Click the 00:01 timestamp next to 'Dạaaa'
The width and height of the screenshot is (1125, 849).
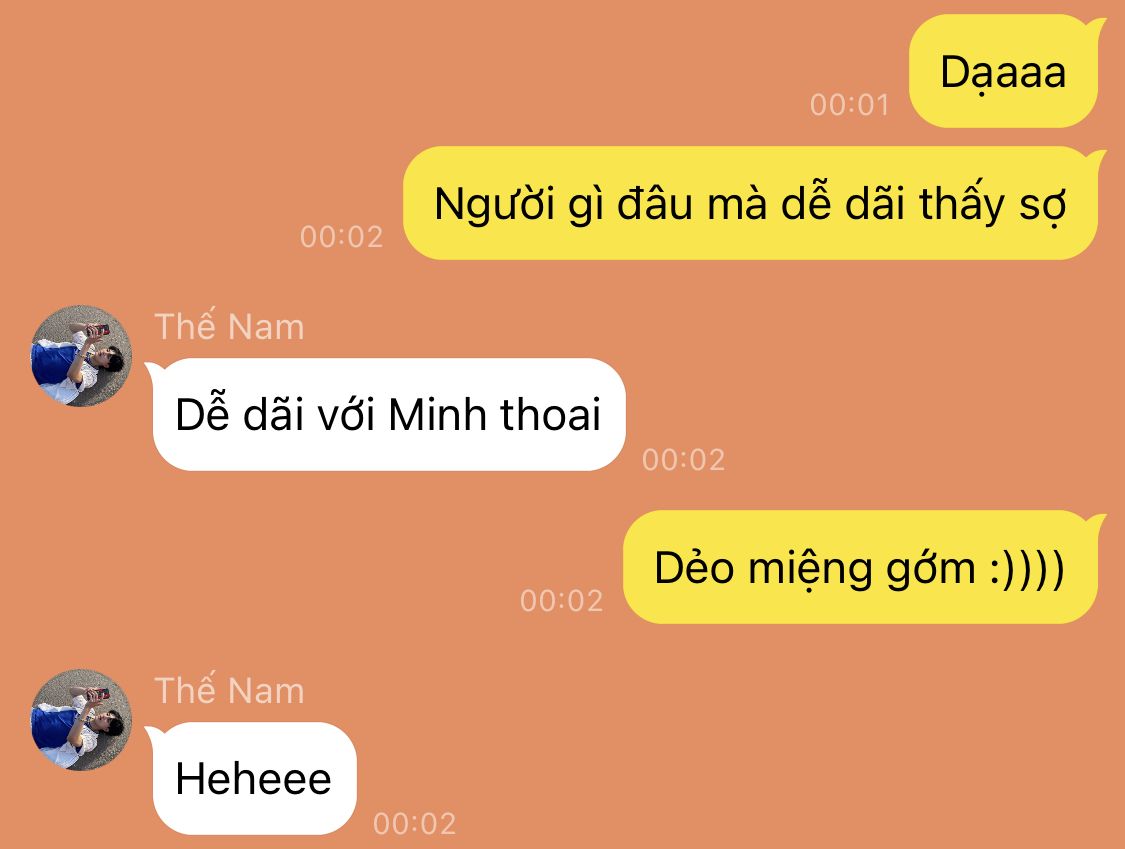click(x=849, y=105)
